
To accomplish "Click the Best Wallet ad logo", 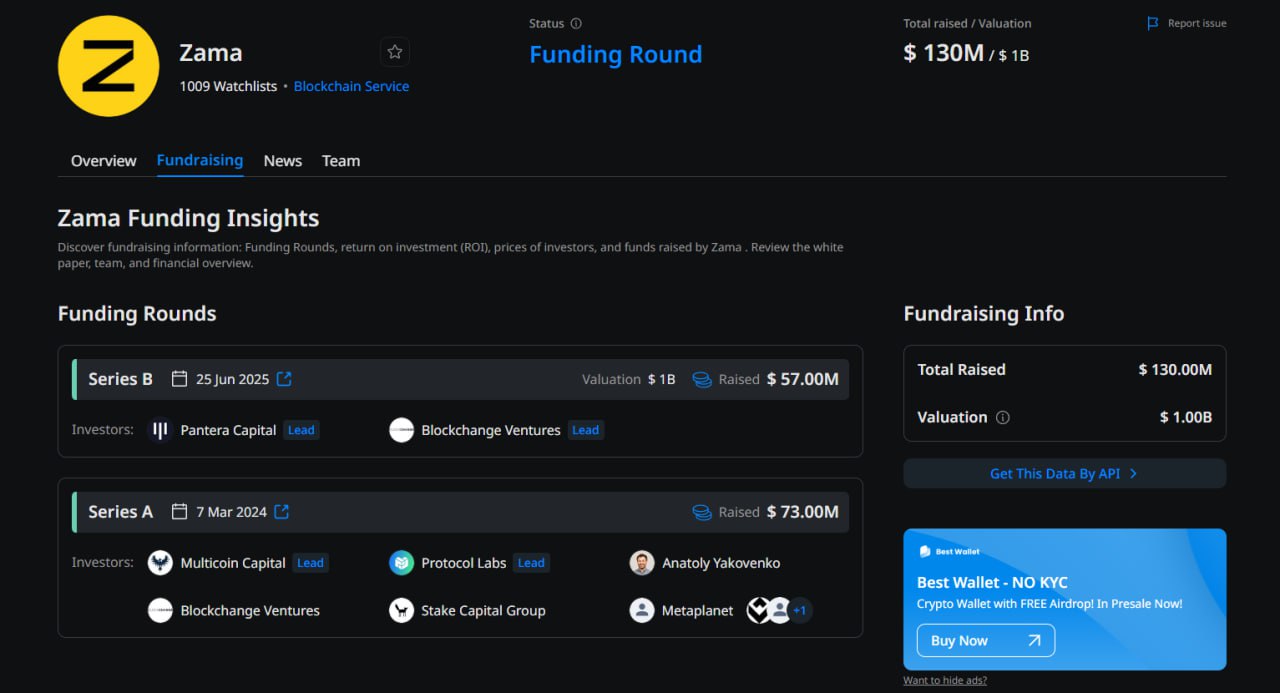I will coord(948,552).
